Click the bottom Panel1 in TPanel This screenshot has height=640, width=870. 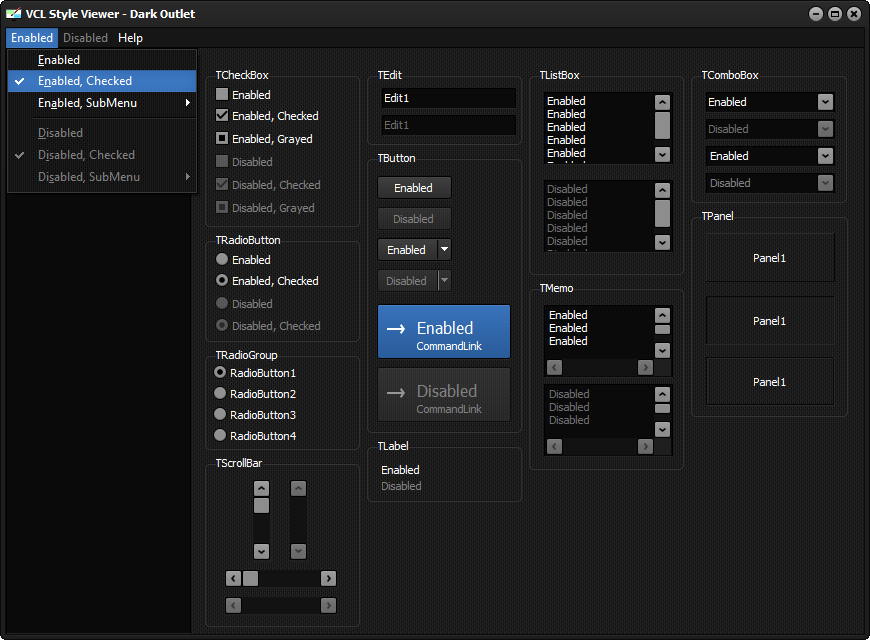coord(770,382)
